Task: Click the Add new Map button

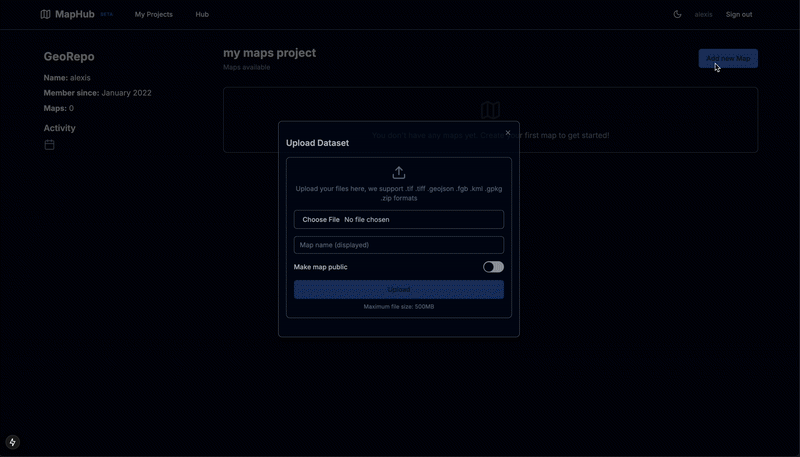Action: click(x=728, y=58)
